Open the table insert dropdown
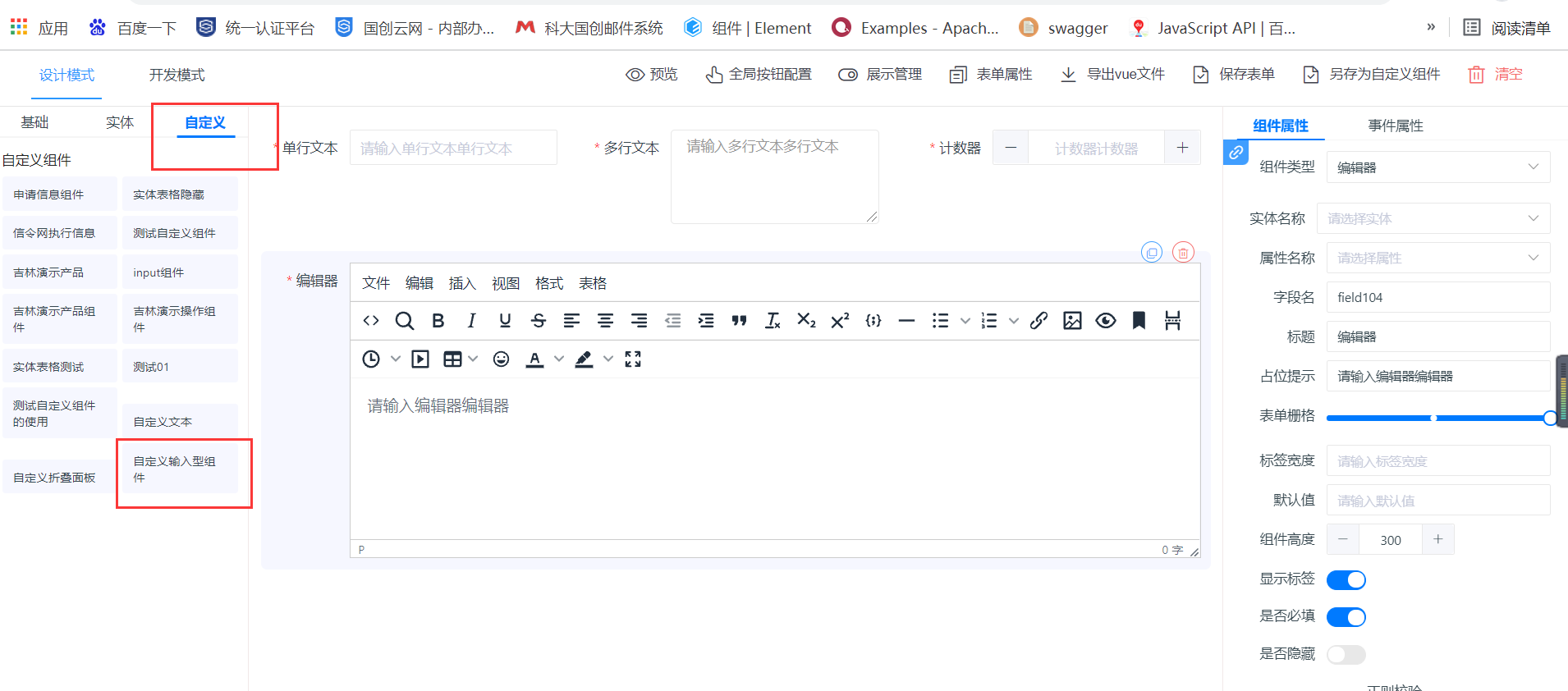The height and width of the screenshot is (691, 1568). [x=461, y=359]
